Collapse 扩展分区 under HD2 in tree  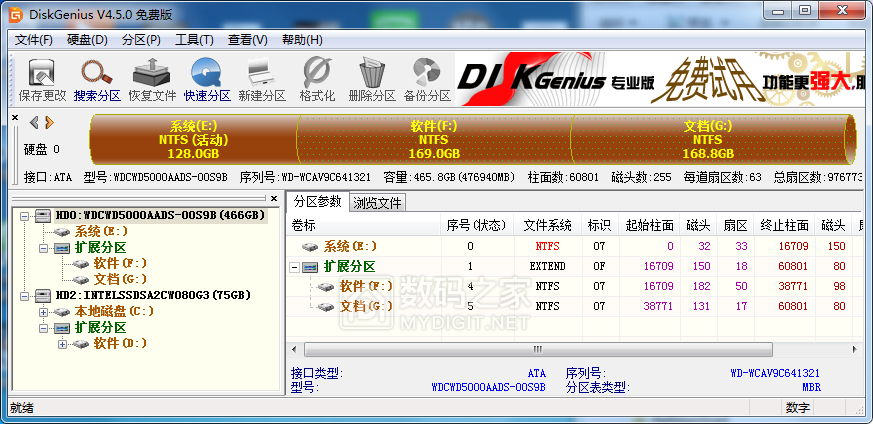coord(43,328)
